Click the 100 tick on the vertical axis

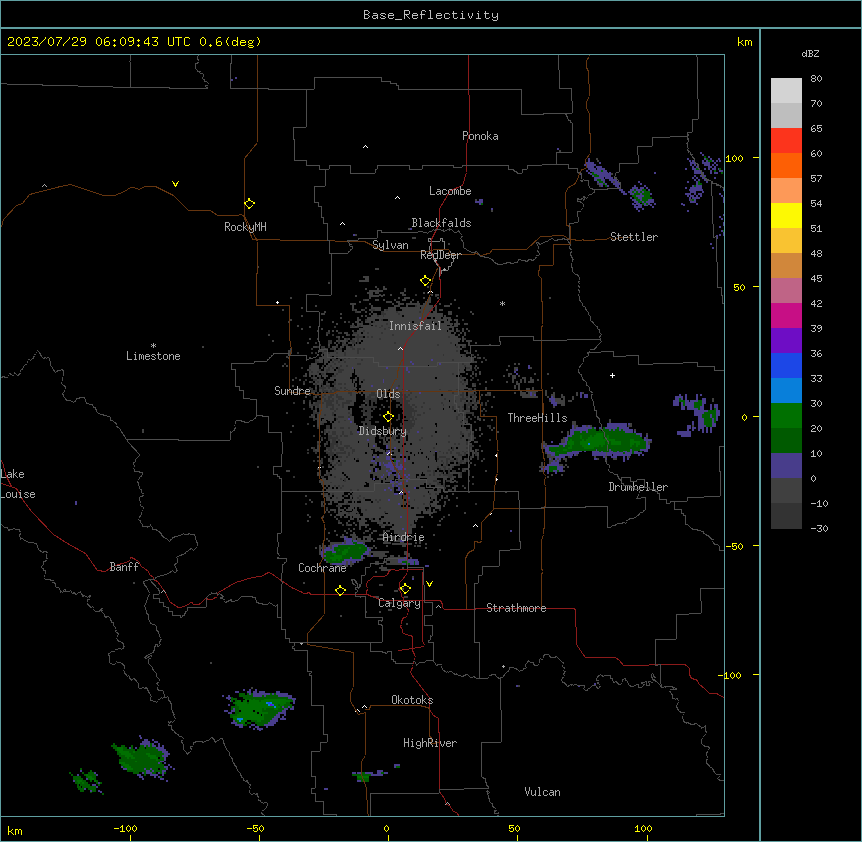coord(734,158)
